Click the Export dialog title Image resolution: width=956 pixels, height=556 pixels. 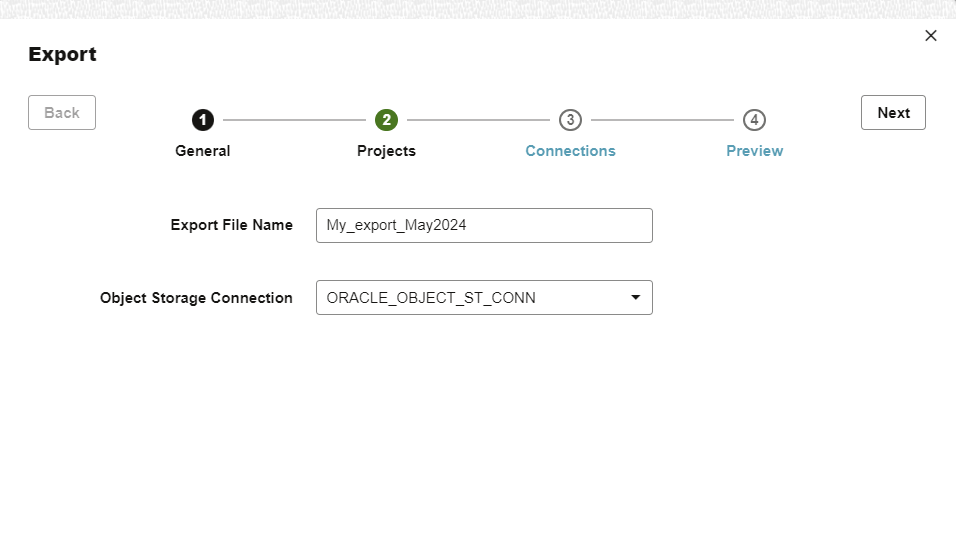[62, 55]
